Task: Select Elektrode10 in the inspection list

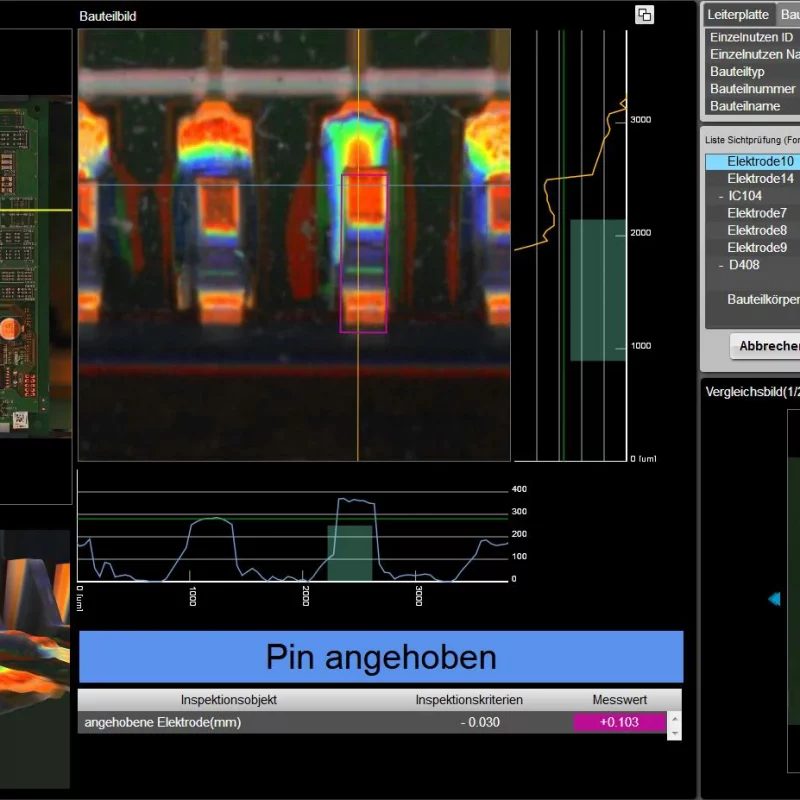Action: click(x=759, y=161)
